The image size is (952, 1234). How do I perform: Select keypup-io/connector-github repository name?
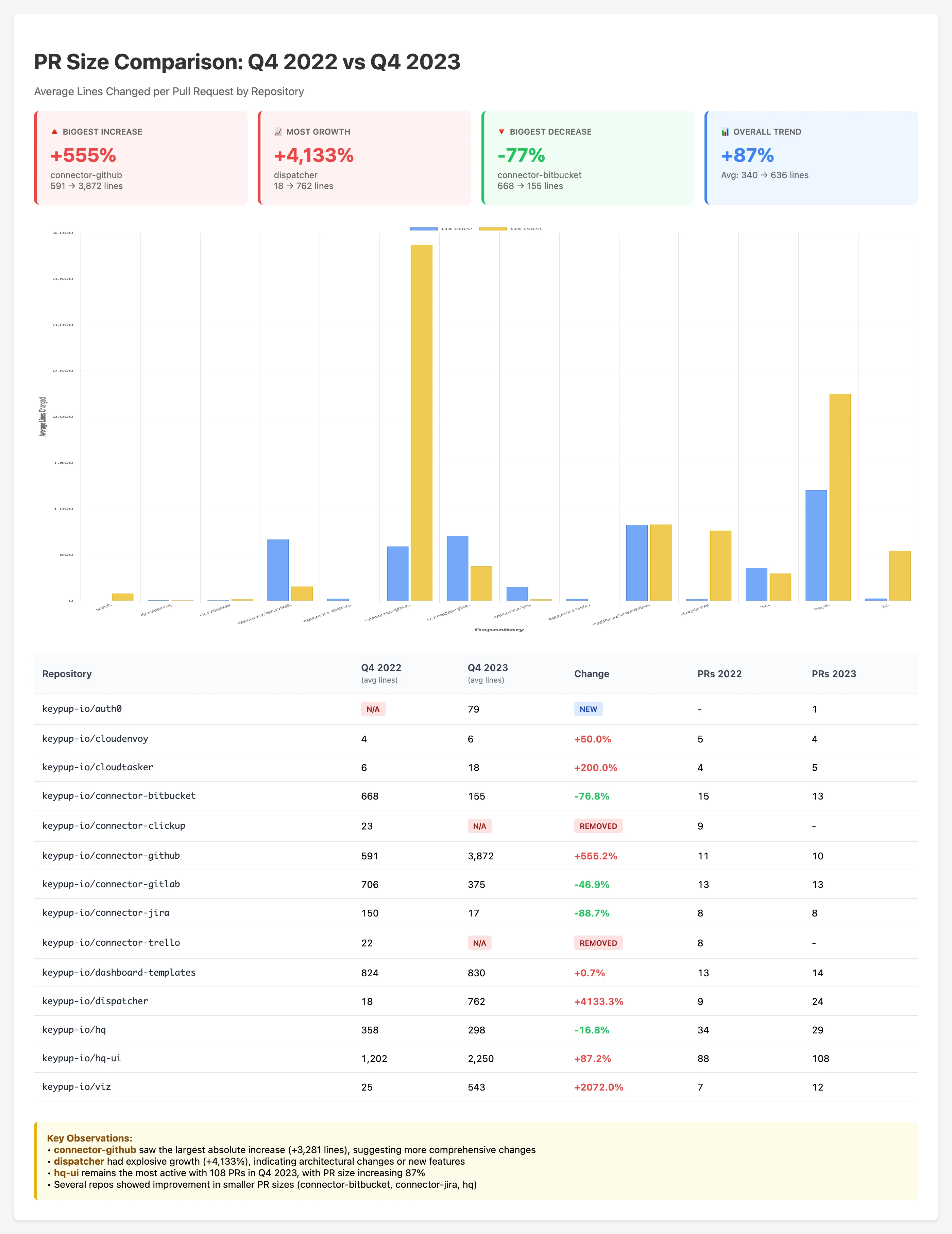point(111,855)
